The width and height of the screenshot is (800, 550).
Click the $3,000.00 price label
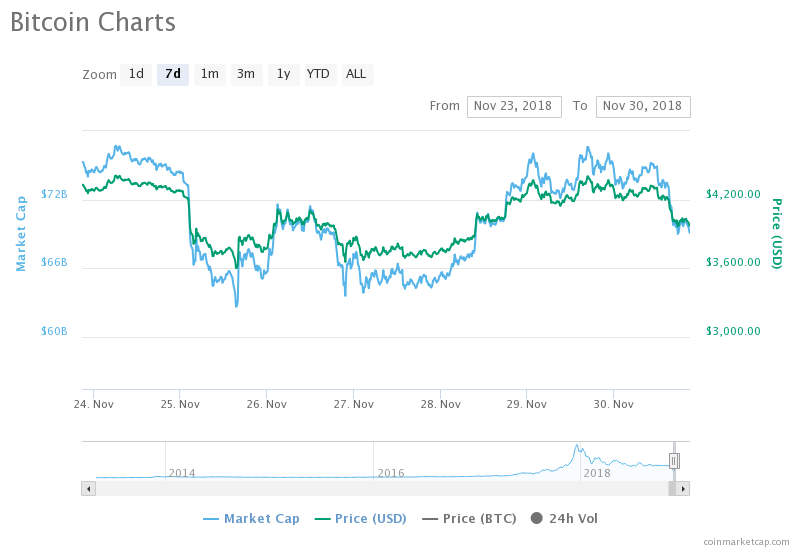tap(733, 331)
